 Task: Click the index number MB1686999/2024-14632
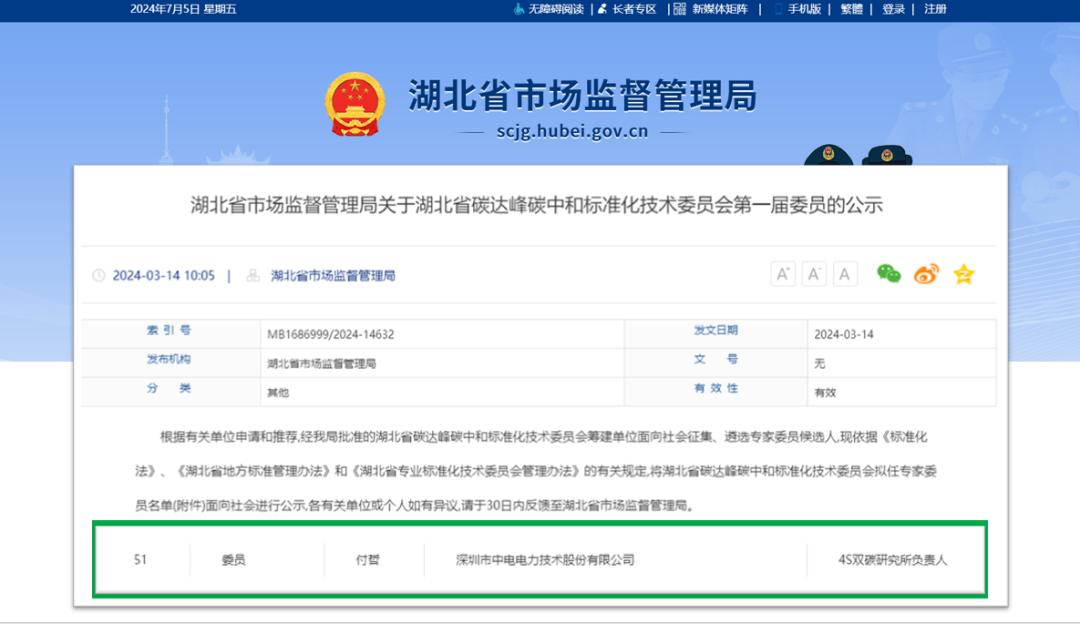pos(330,335)
